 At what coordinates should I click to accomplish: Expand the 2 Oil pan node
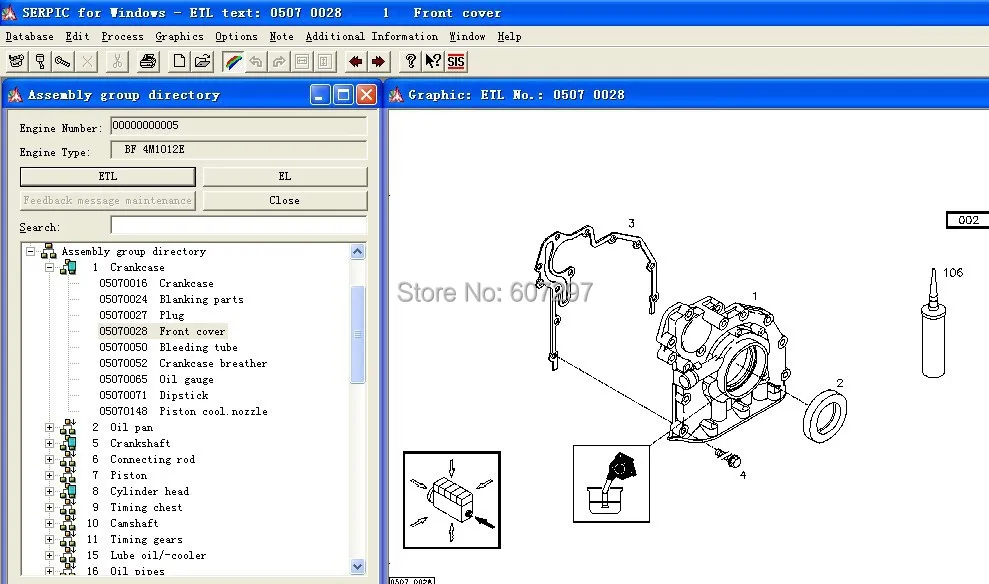point(50,428)
